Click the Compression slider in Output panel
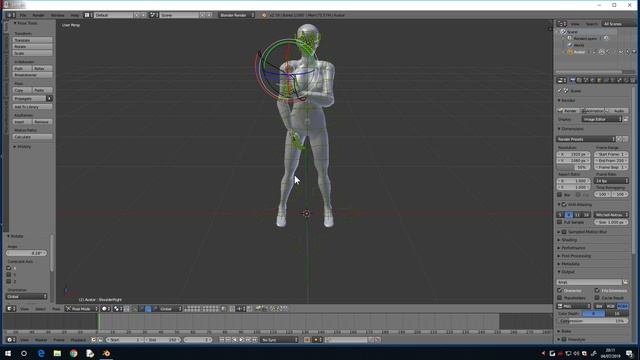This screenshot has height=360, width=640. 593,321
